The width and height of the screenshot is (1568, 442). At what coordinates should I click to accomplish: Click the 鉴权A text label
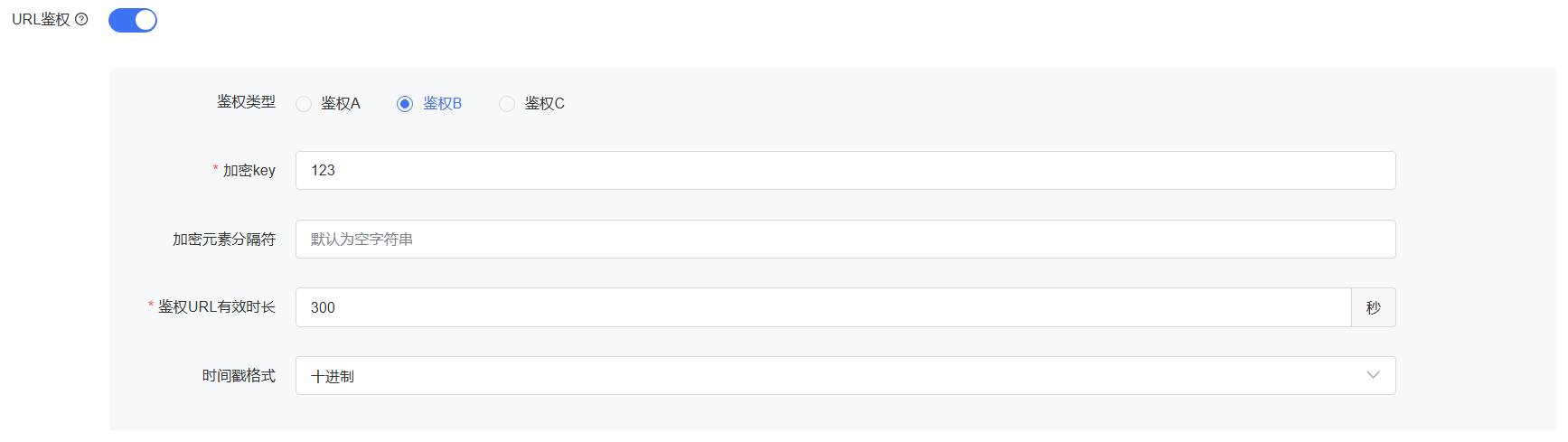341,104
